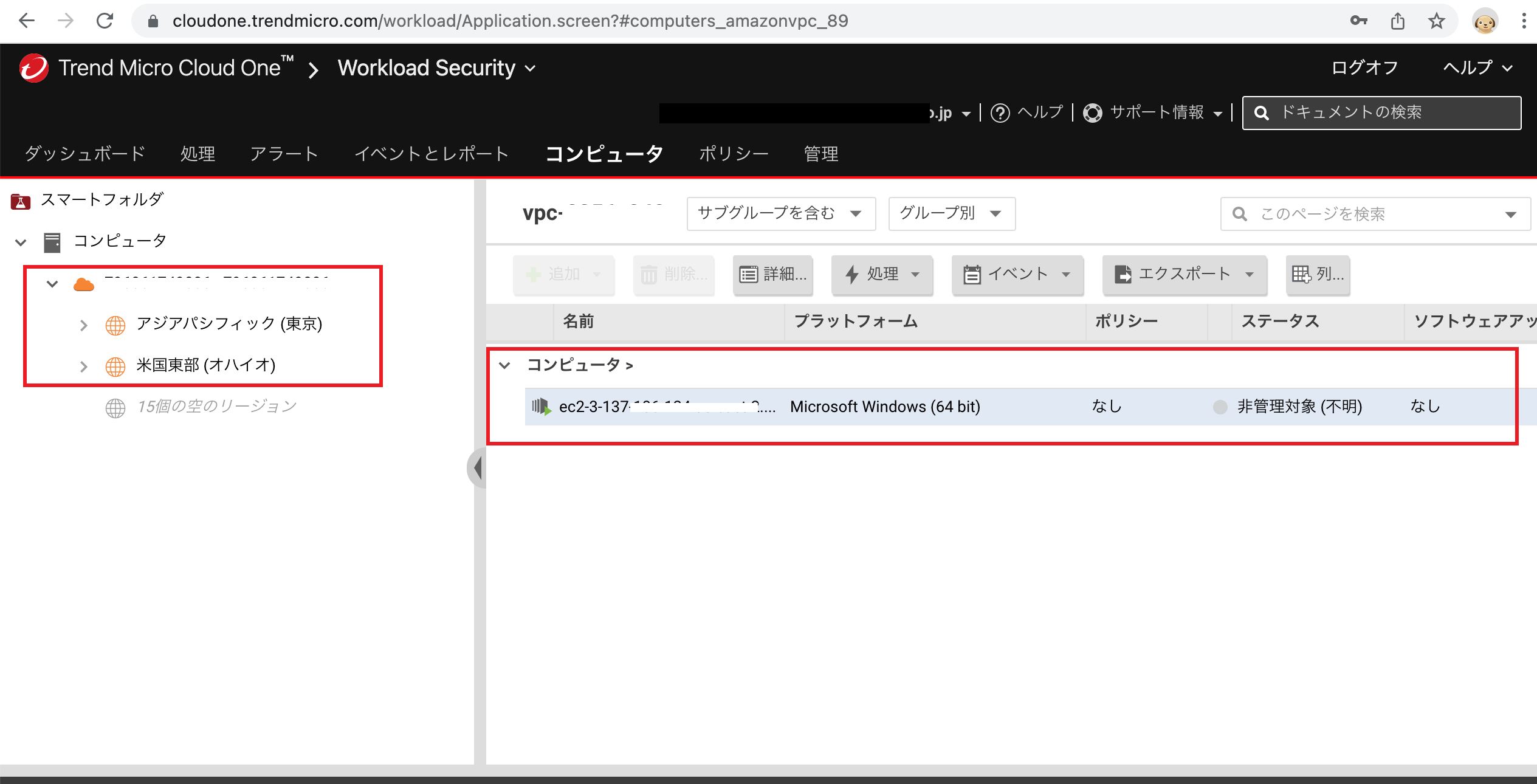This screenshot has width=1537, height=784.
Task: Open the ポリシー tab
Action: click(734, 153)
